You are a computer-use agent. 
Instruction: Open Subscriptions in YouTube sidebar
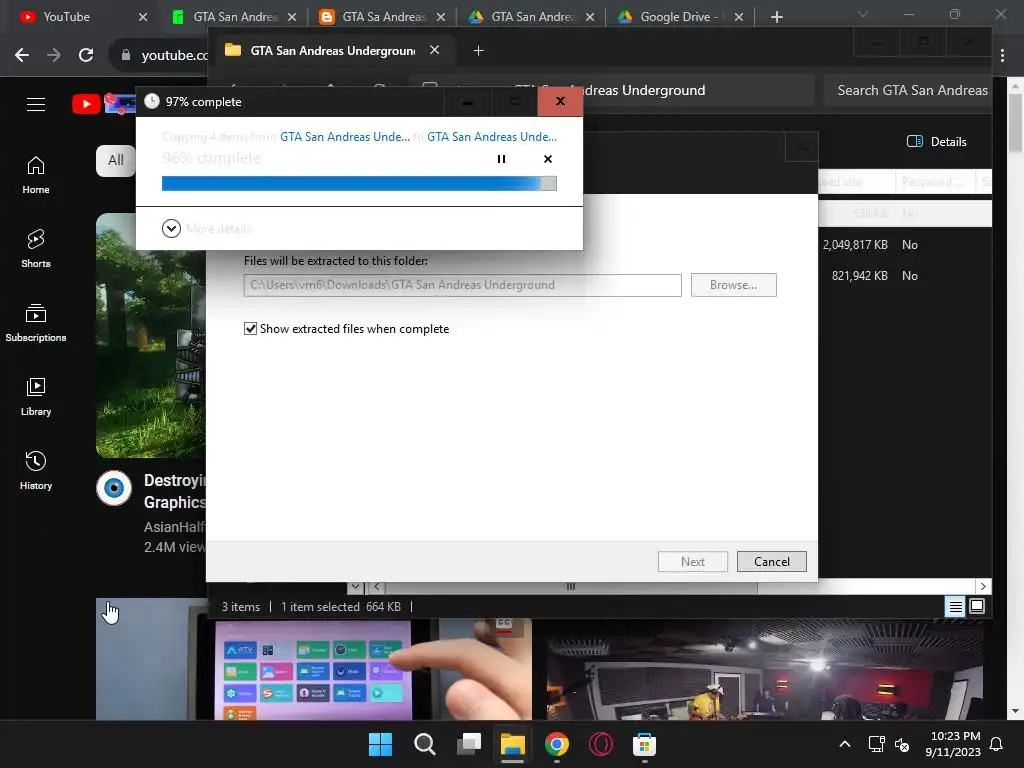[x=36, y=323]
